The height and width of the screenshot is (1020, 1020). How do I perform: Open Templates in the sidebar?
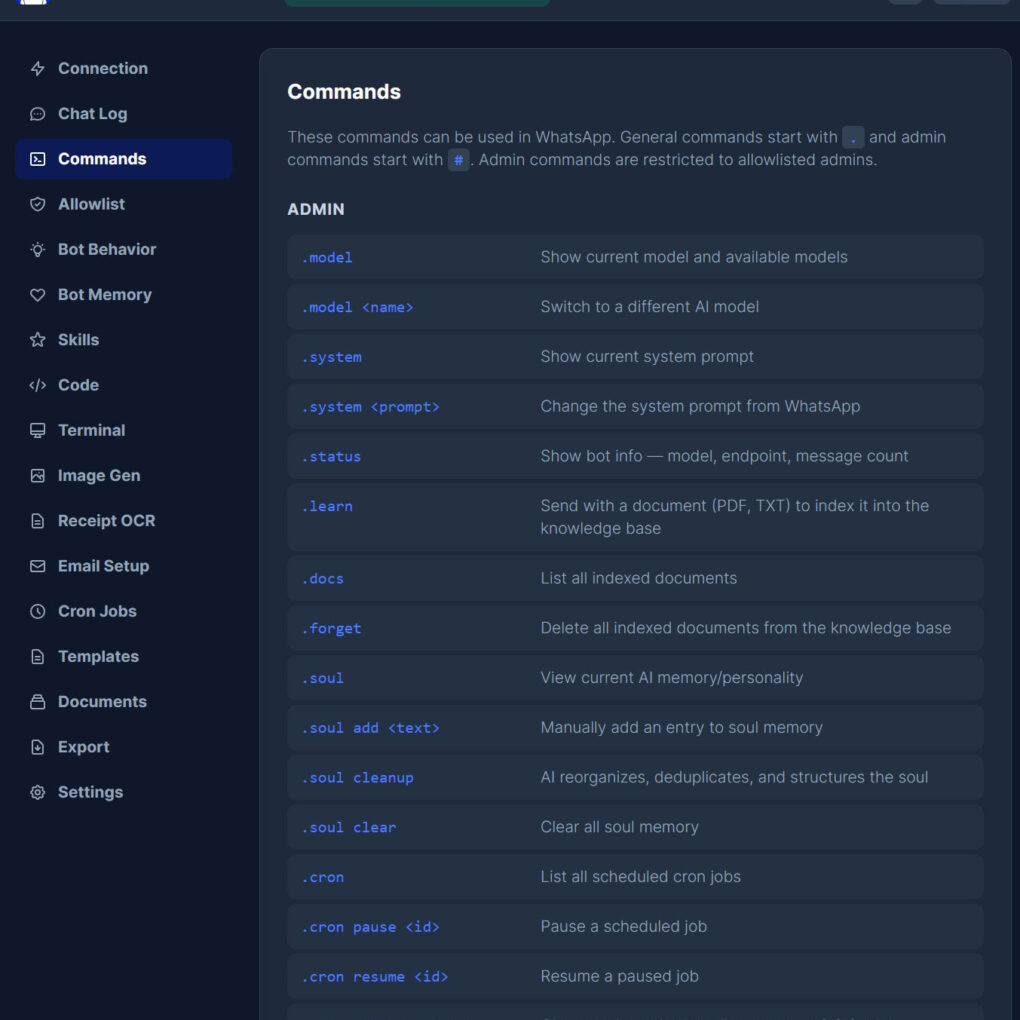(x=98, y=657)
